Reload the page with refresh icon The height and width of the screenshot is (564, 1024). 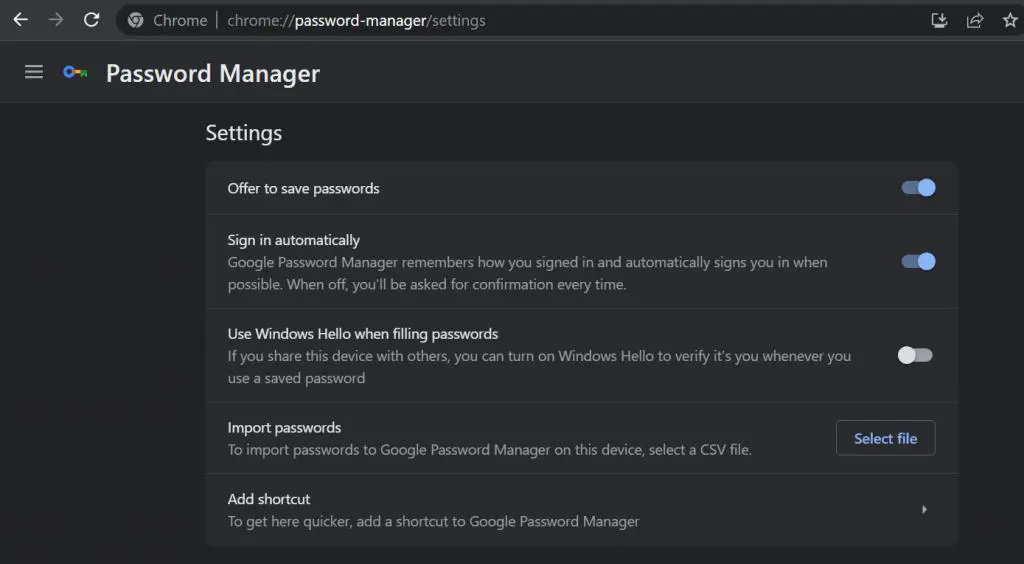pyautogui.click(x=91, y=20)
